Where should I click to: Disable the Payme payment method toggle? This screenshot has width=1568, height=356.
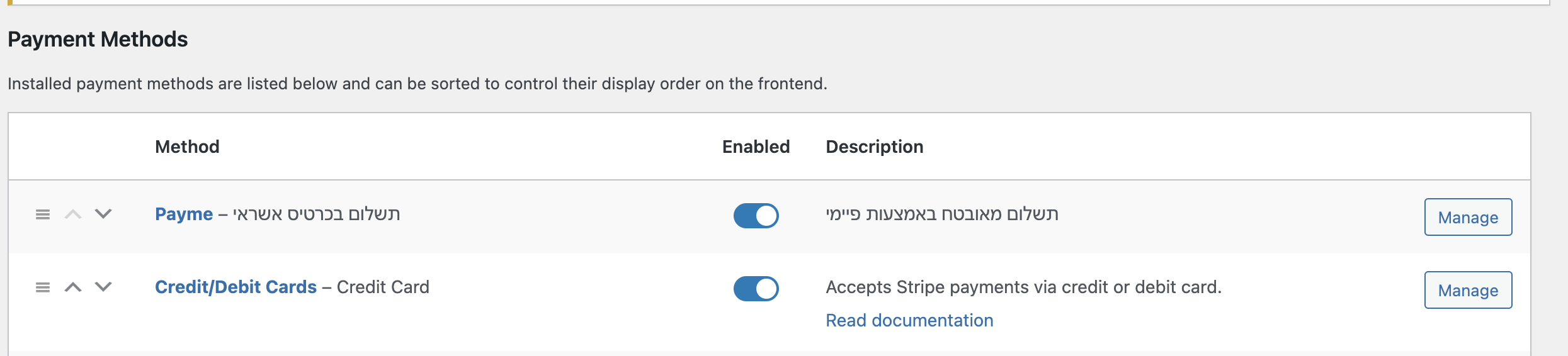click(x=756, y=216)
